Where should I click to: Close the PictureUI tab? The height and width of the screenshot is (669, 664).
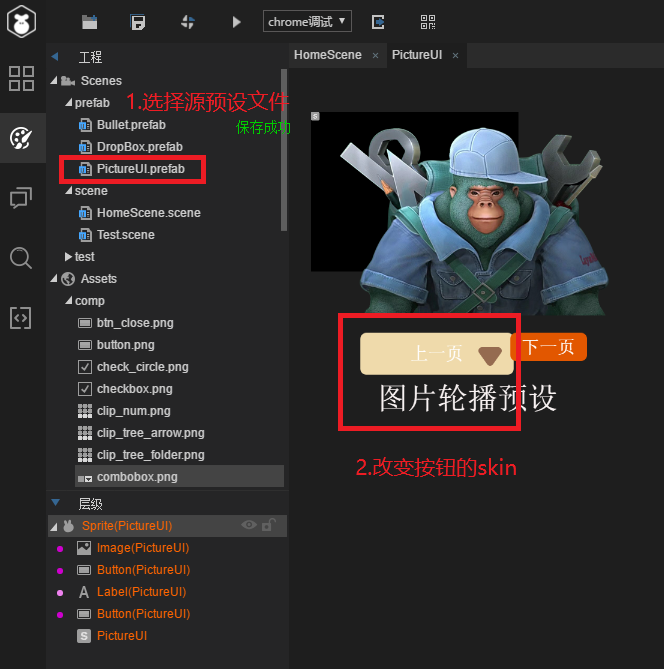(455, 56)
